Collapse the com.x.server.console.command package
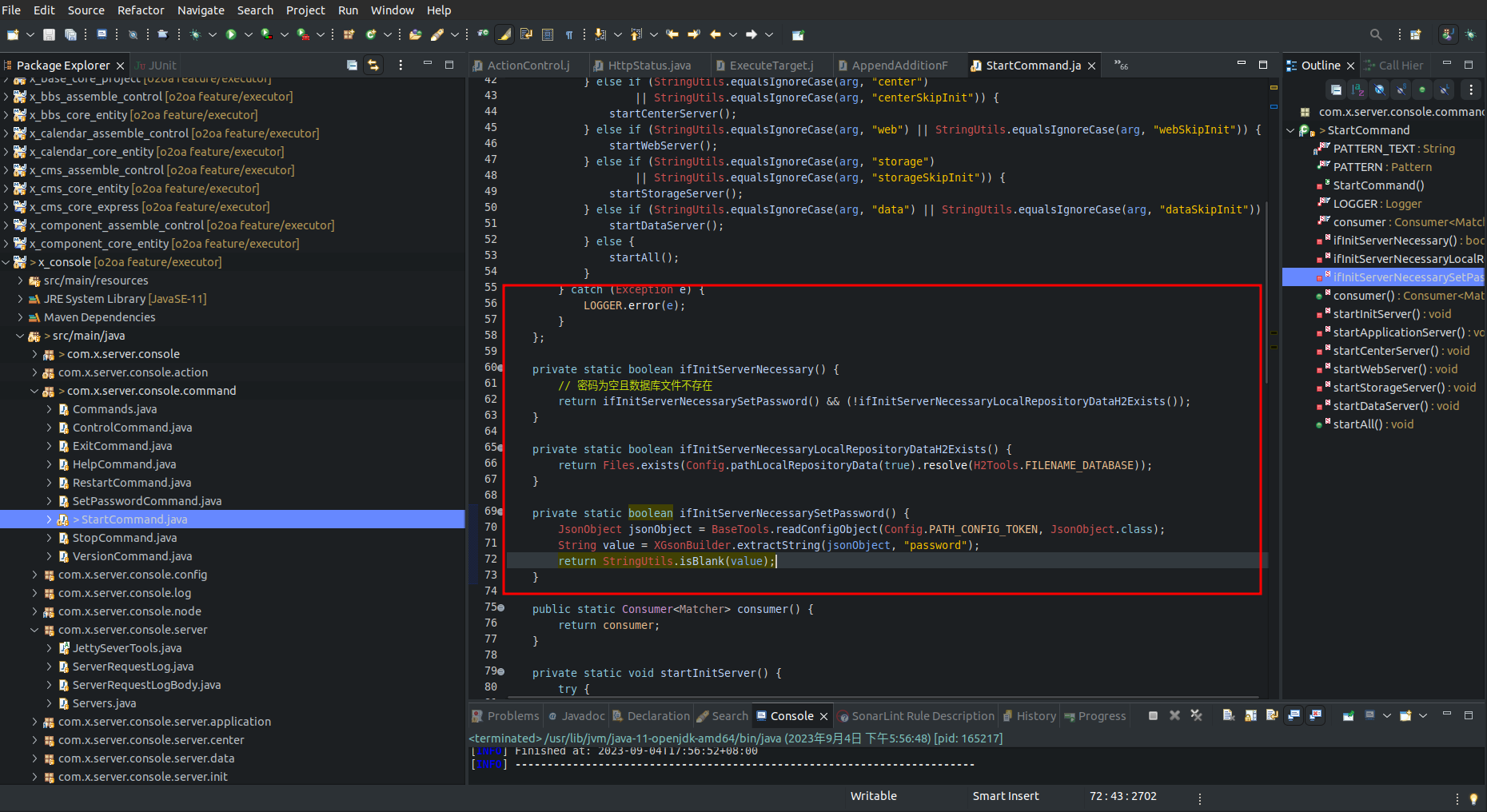This screenshot has height=812, width=1487. pos(34,391)
